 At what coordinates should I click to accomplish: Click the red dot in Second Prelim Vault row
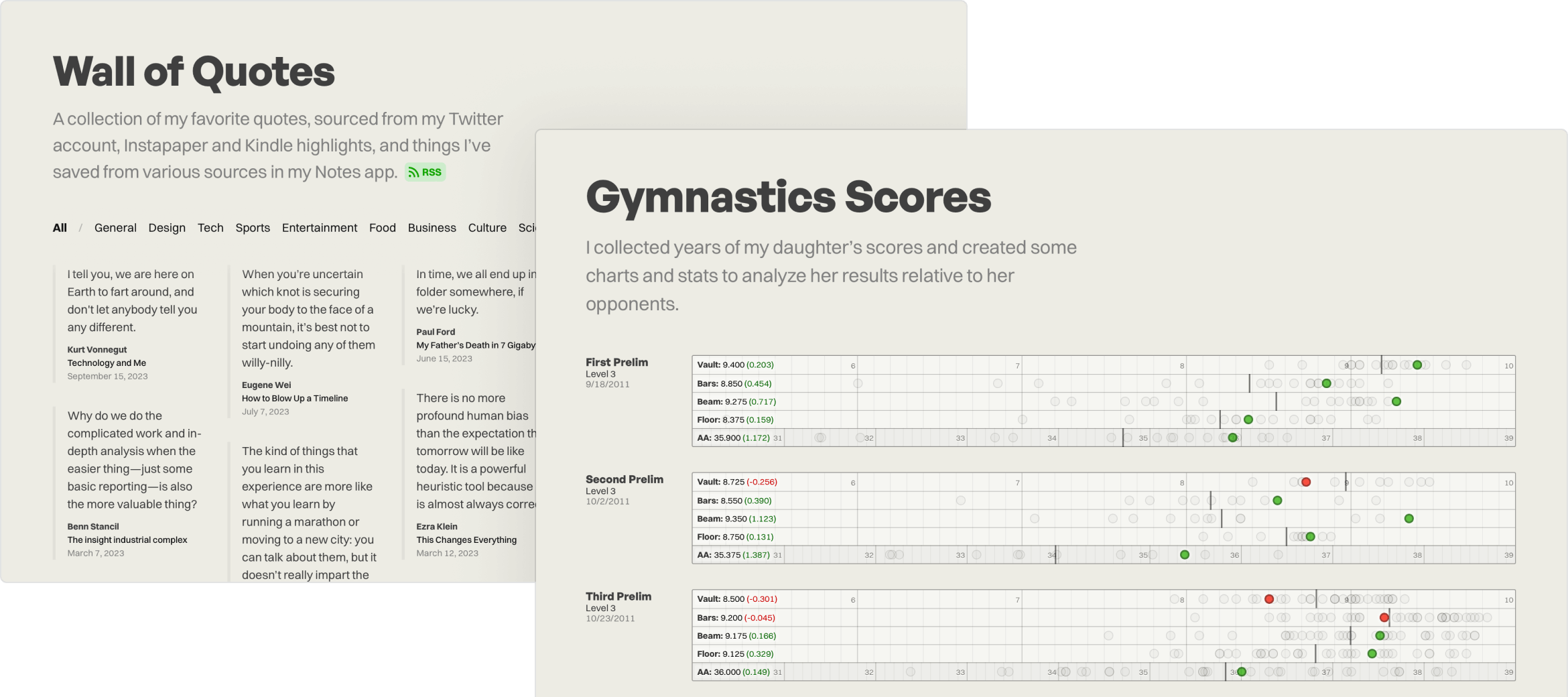pos(1306,482)
